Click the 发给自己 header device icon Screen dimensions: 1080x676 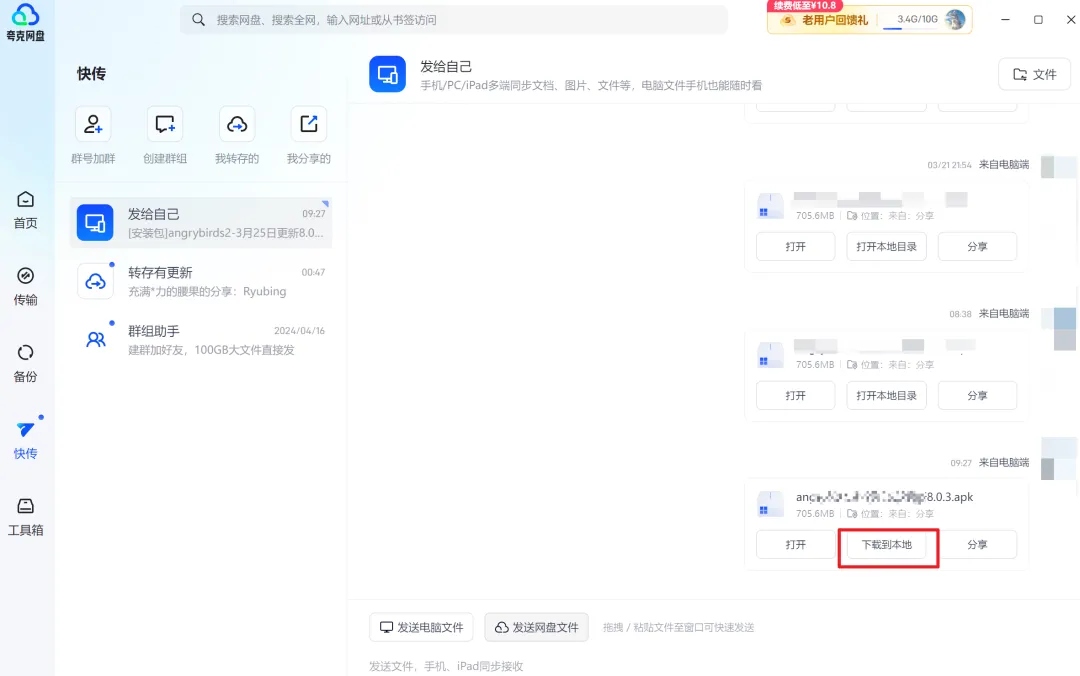point(387,74)
